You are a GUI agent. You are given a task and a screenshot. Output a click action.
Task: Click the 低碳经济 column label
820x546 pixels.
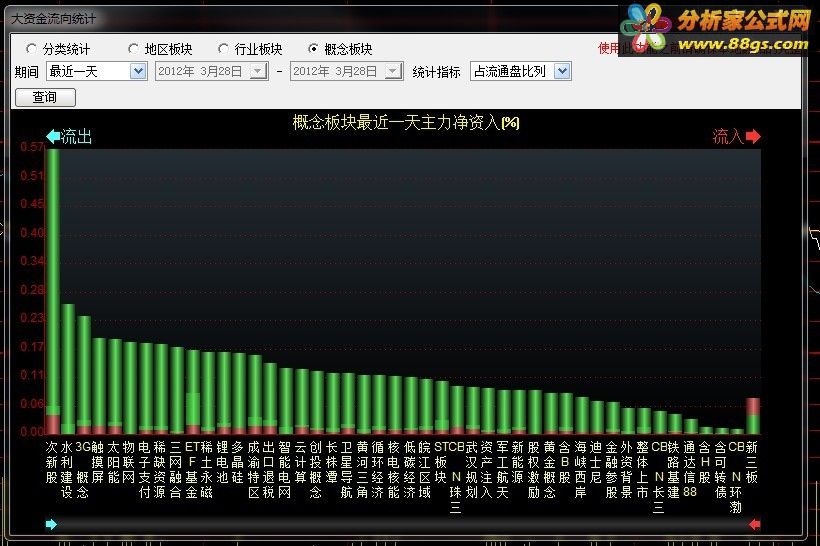click(x=409, y=470)
